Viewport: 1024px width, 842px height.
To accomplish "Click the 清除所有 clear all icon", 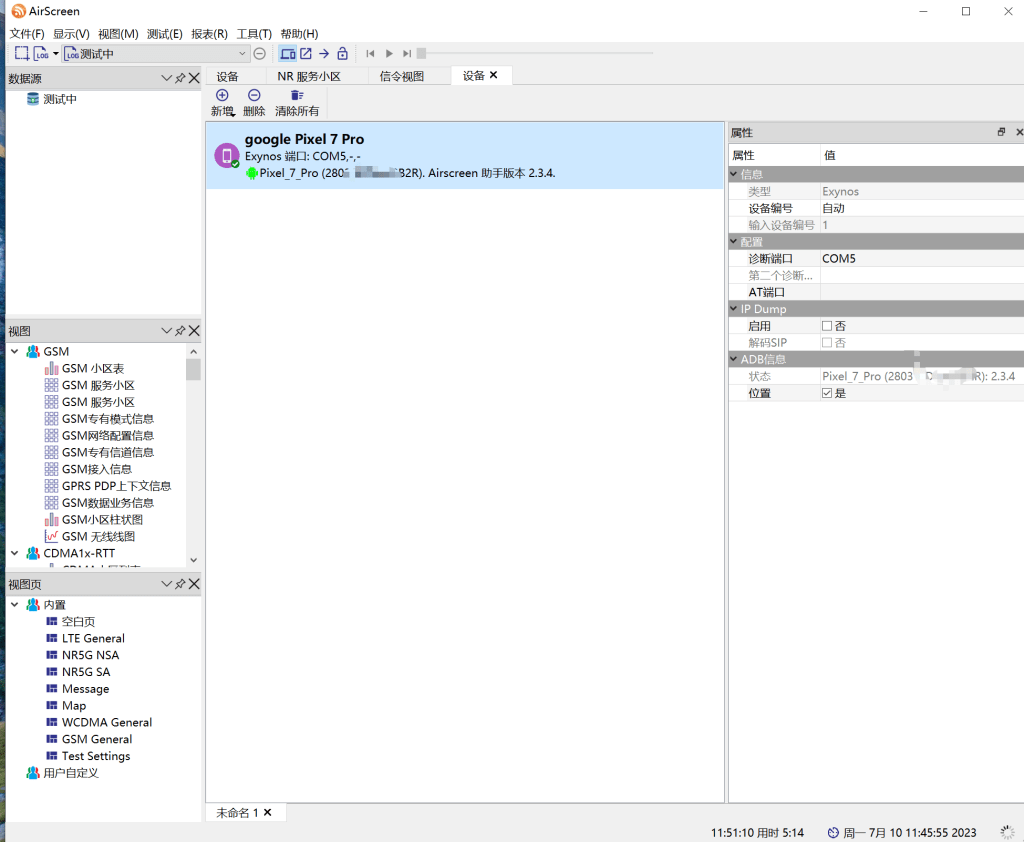I will point(297,95).
